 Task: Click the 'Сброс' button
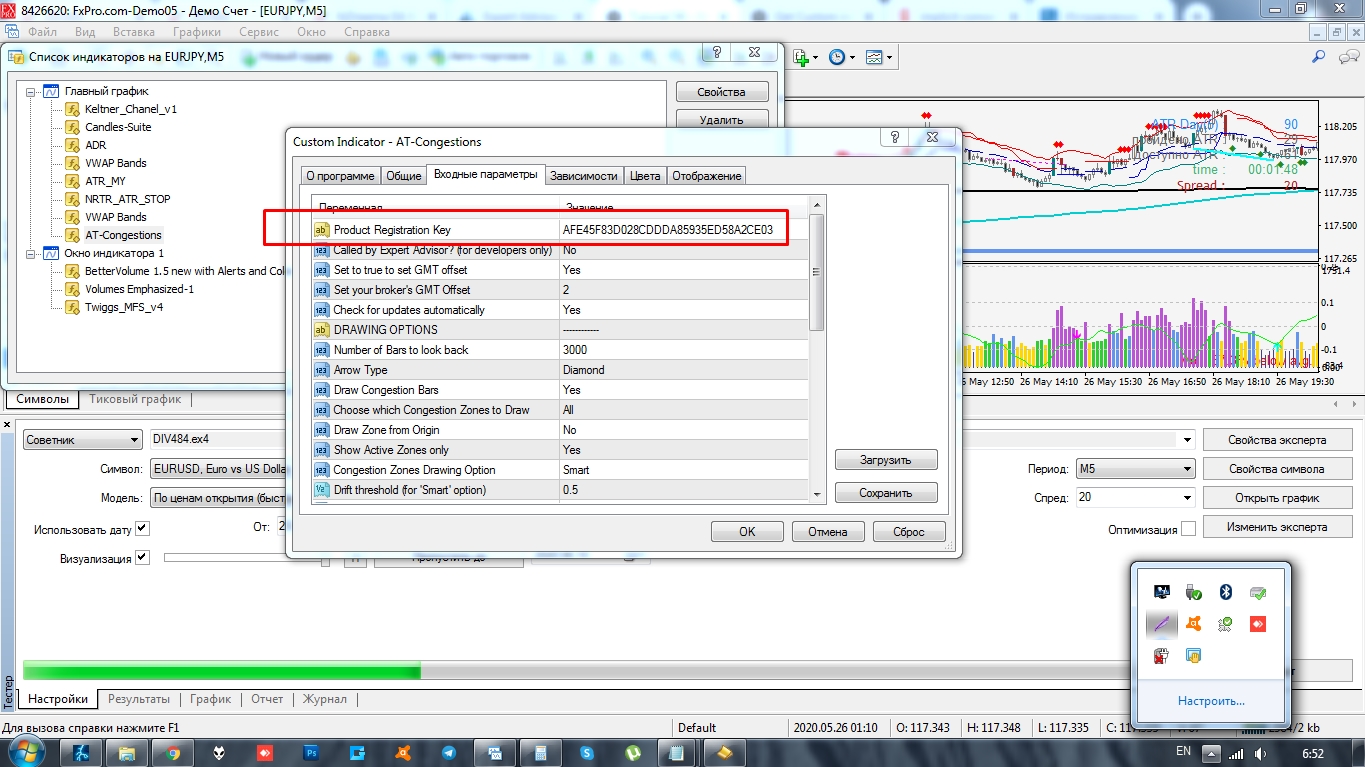(x=909, y=532)
